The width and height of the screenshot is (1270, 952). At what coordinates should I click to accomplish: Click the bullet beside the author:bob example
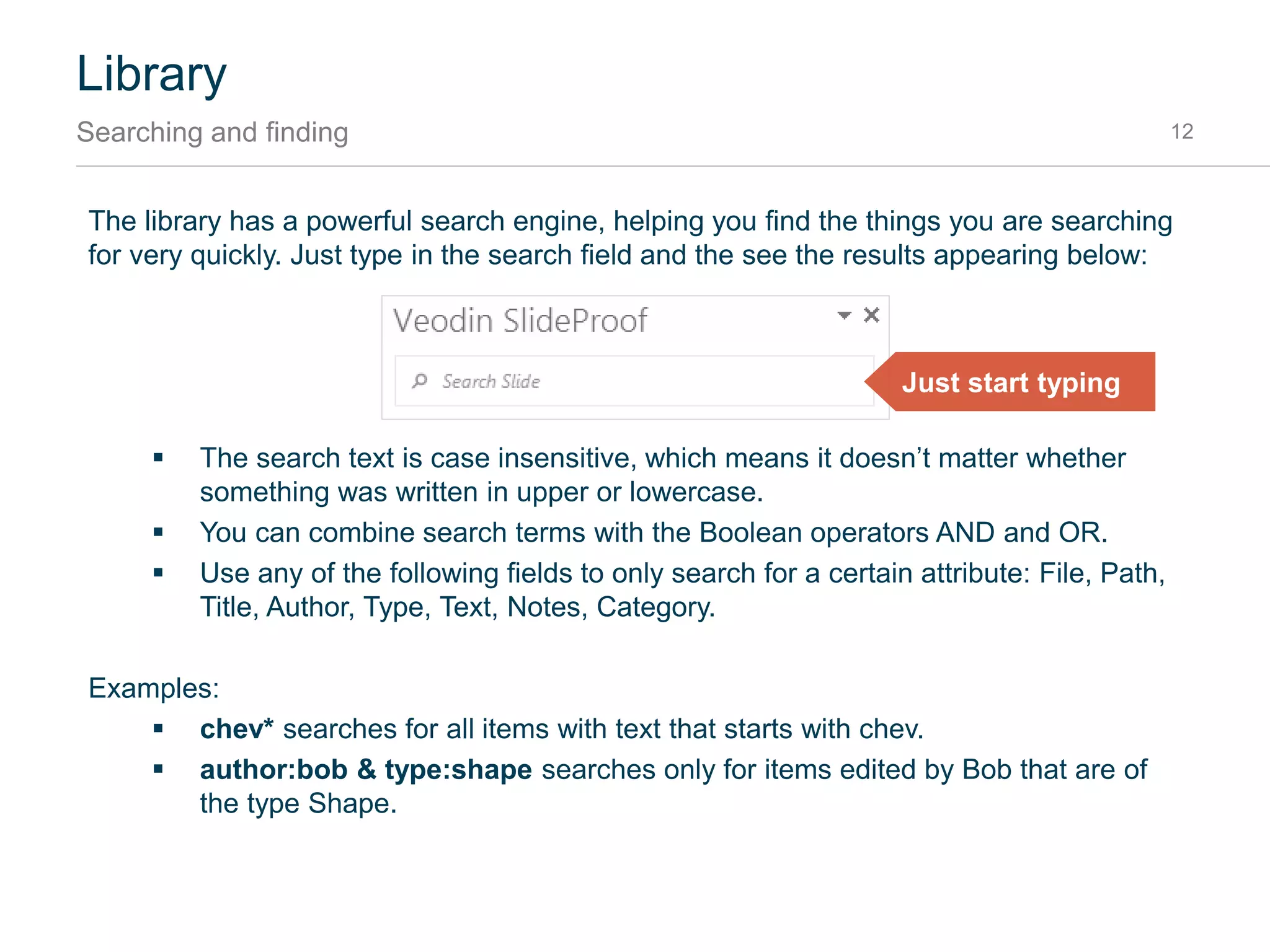[159, 770]
